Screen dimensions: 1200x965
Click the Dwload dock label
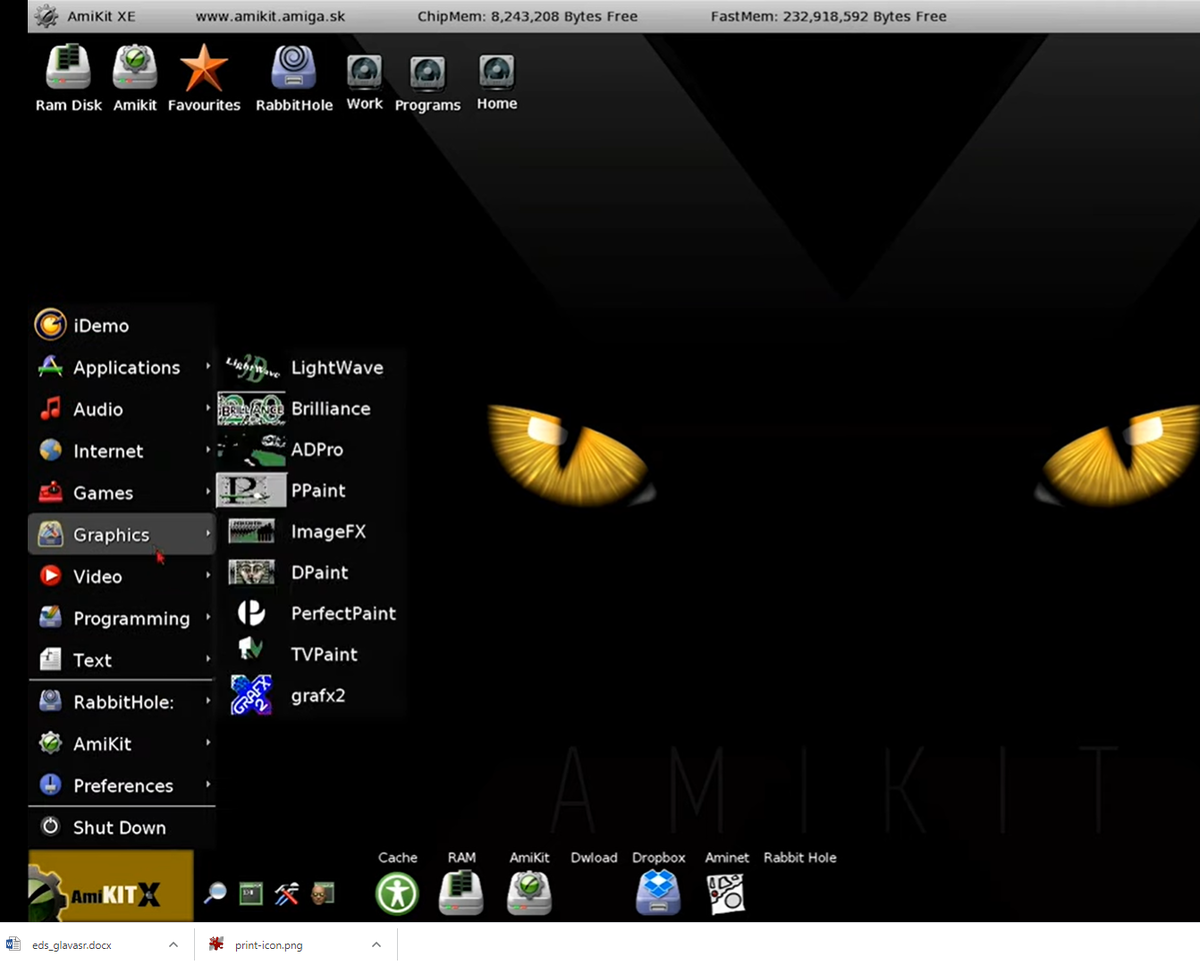[x=594, y=857]
